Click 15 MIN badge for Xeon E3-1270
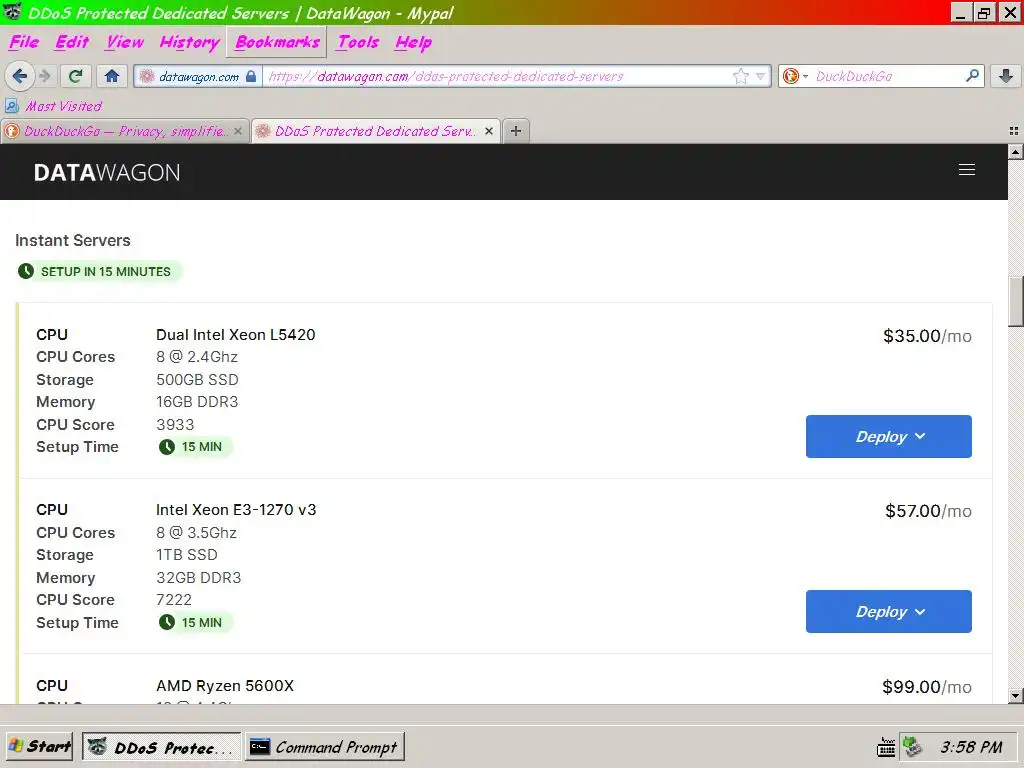This screenshot has width=1024, height=768. [x=194, y=622]
